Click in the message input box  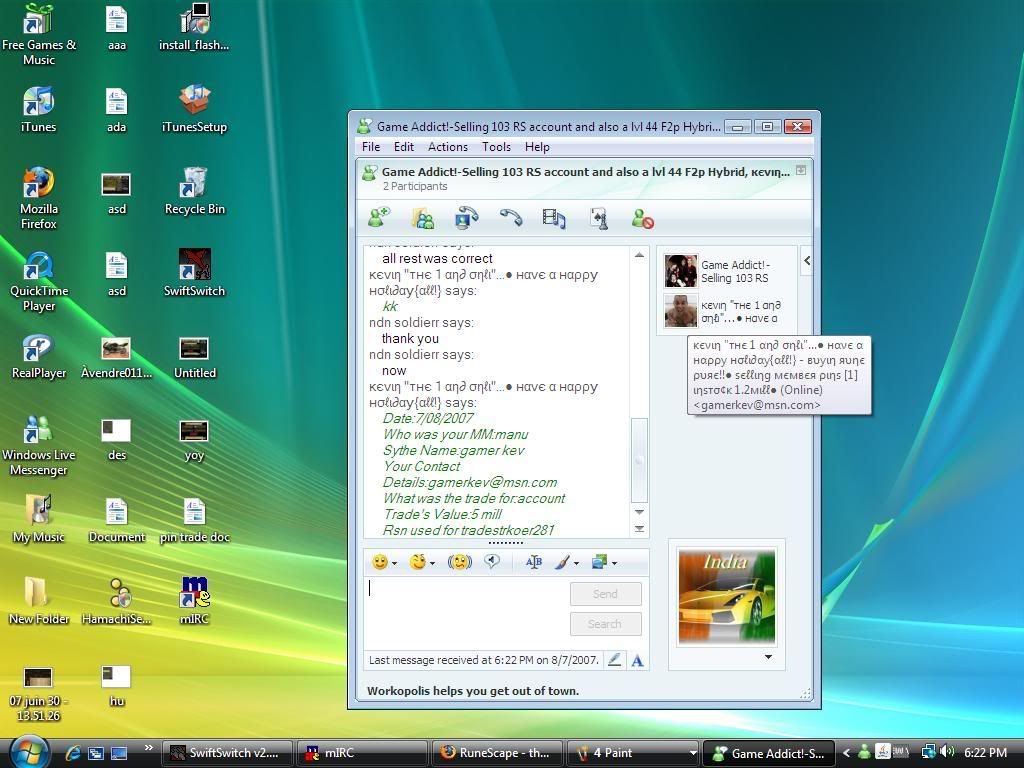pos(465,612)
